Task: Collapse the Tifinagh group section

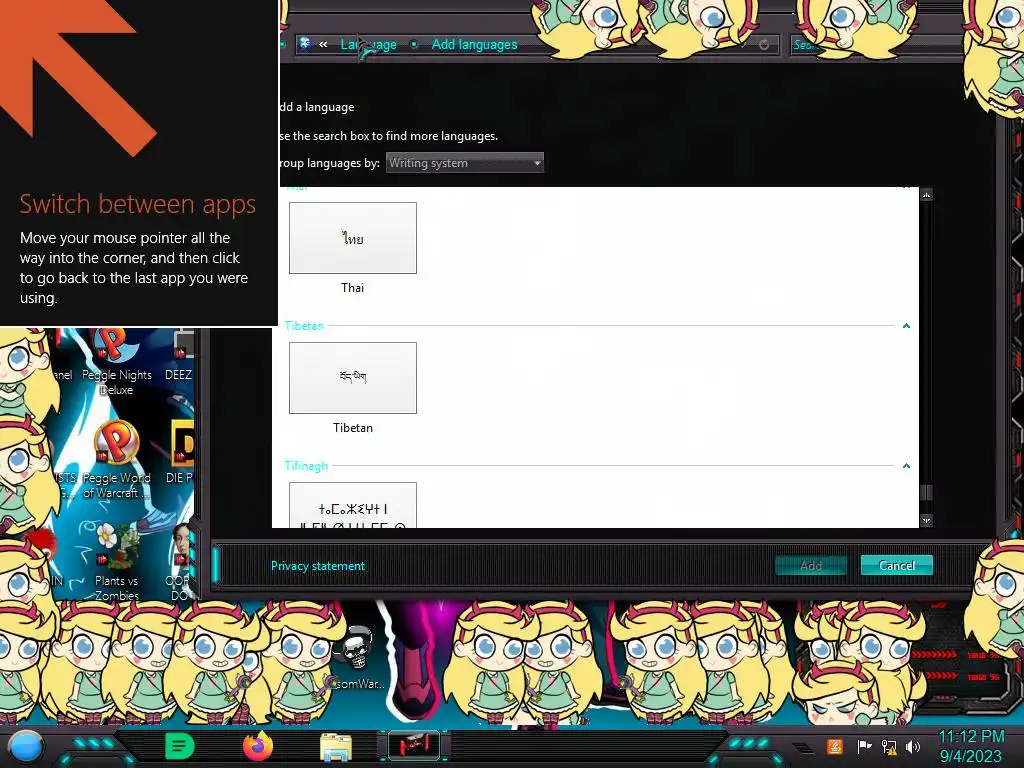Action: (906, 466)
